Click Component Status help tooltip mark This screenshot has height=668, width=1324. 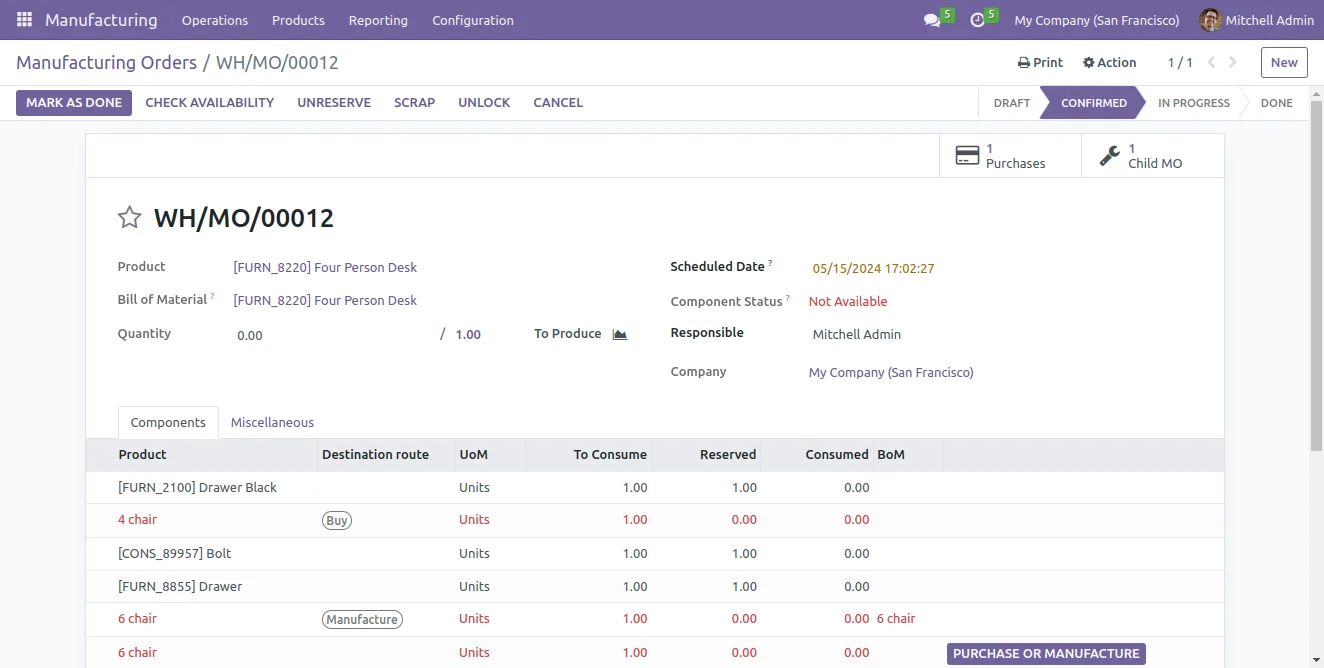click(788, 298)
